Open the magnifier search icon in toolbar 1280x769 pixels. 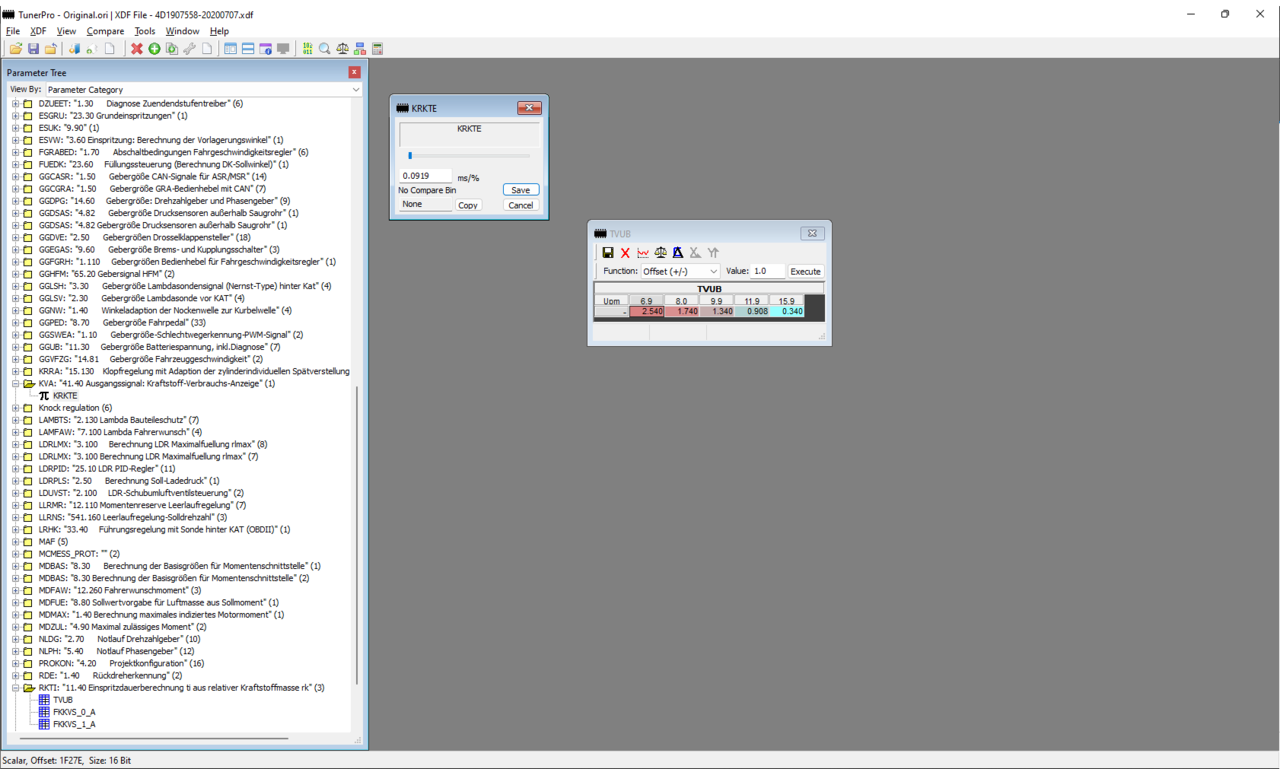click(325, 49)
